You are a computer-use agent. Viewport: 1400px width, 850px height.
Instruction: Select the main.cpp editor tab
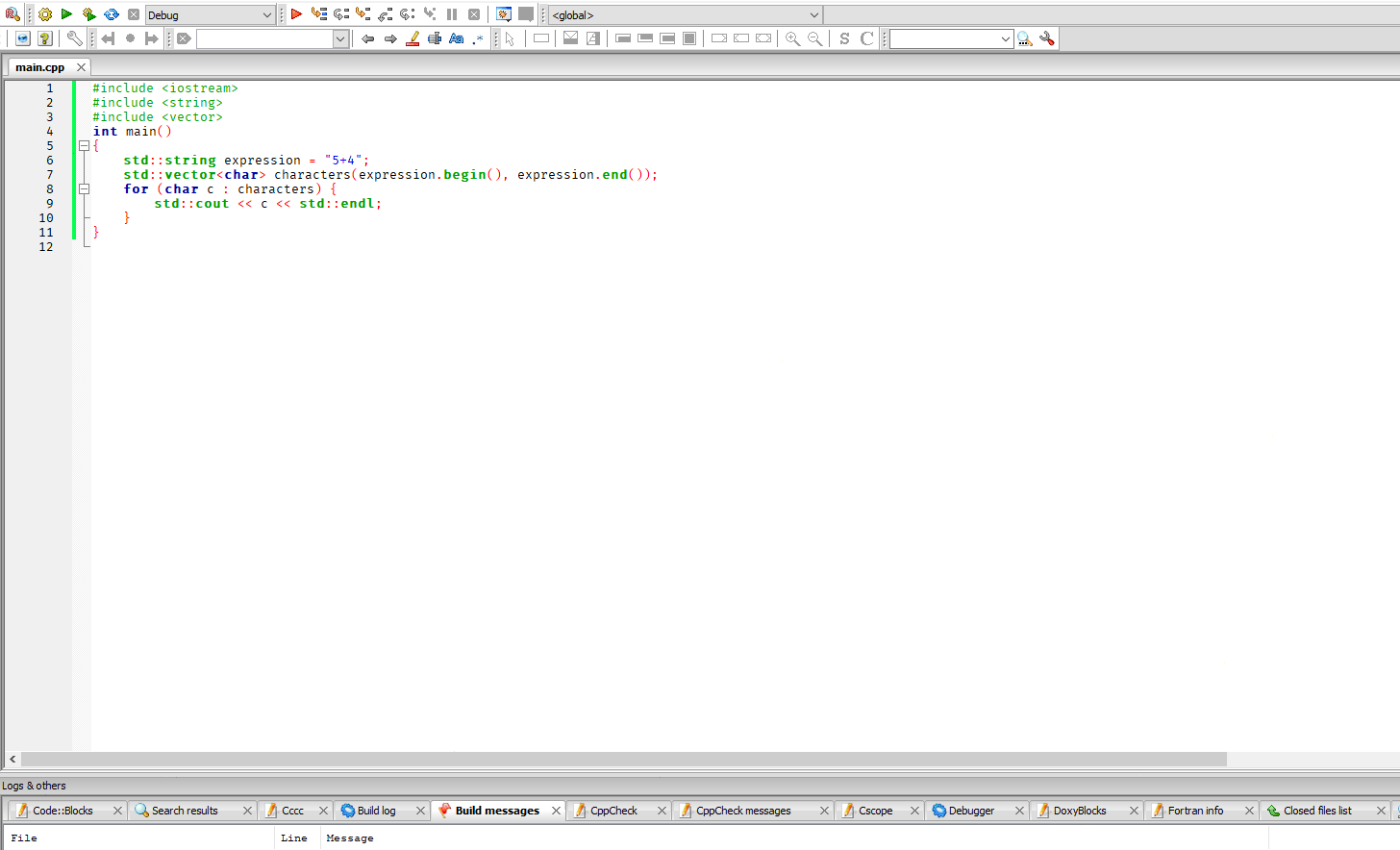(x=38, y=66)
